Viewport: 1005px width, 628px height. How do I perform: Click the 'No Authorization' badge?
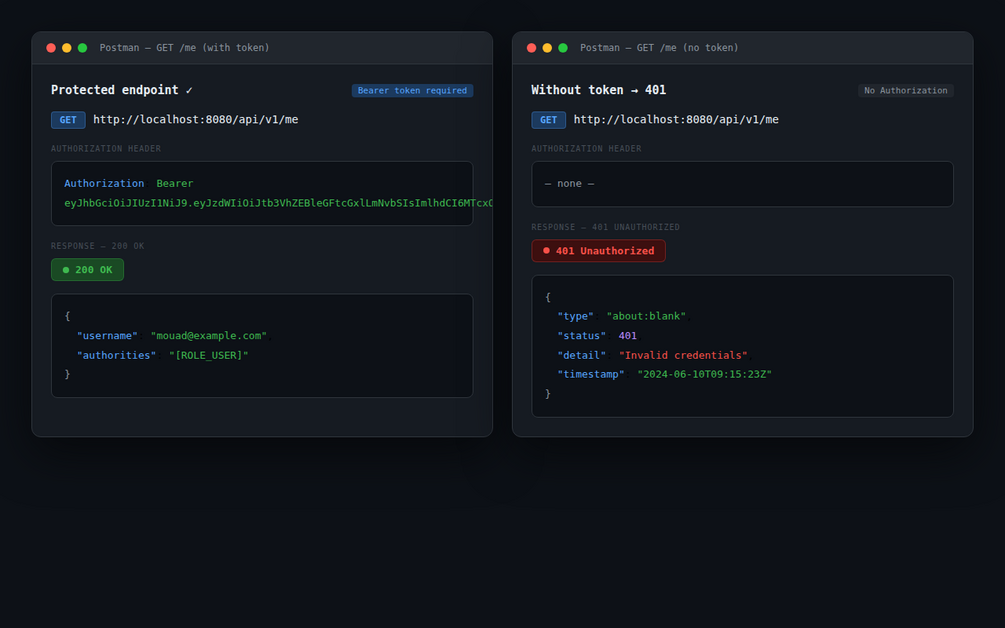click(906, 90)
